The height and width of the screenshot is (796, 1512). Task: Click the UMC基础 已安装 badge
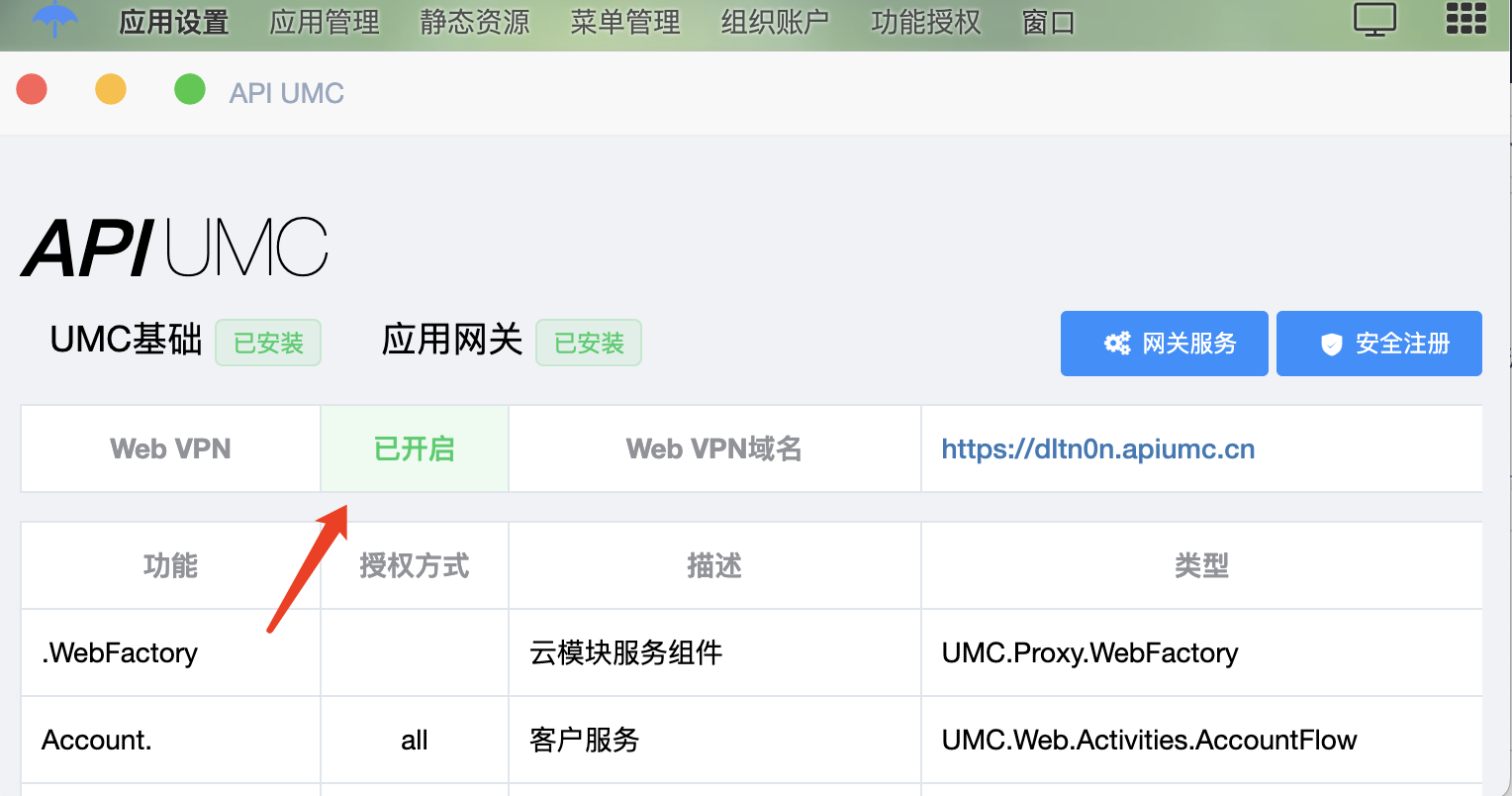coord(268,343)
